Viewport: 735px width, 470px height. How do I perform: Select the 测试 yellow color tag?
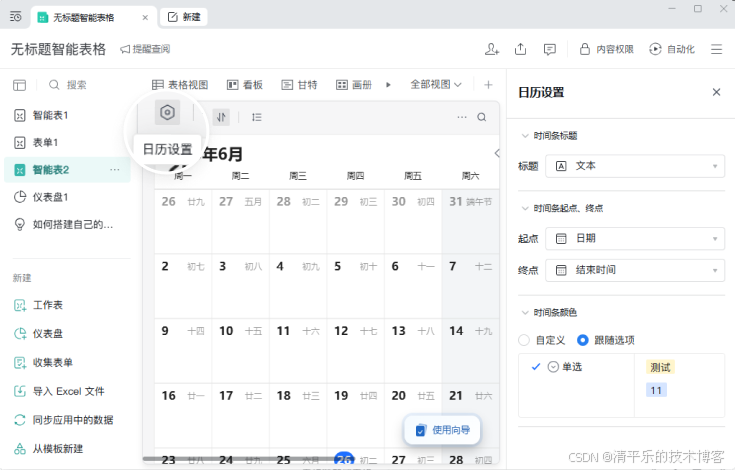coord(660,367)
